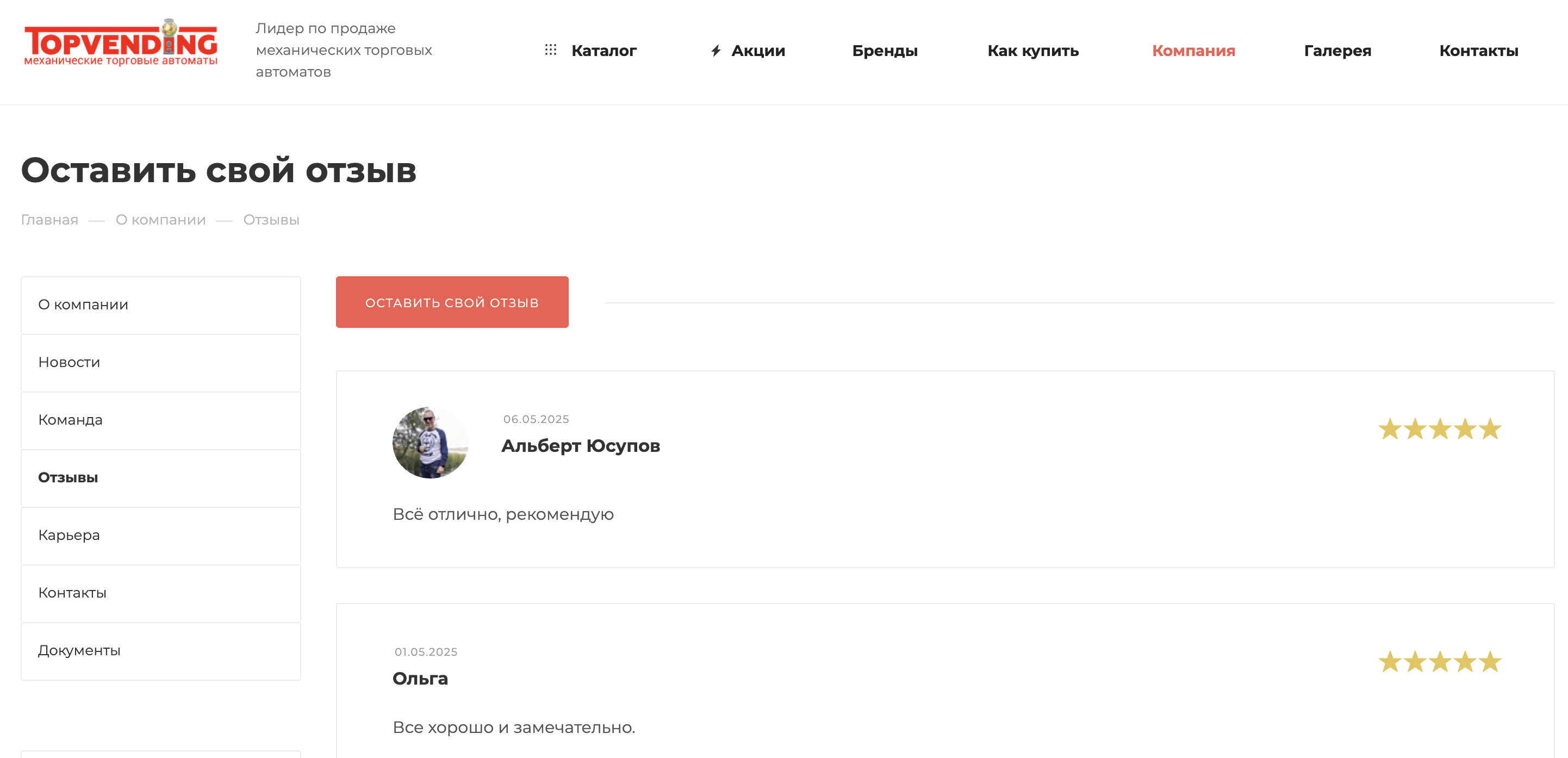
Task: Open the Каталог menu
Action: (603, 51)
